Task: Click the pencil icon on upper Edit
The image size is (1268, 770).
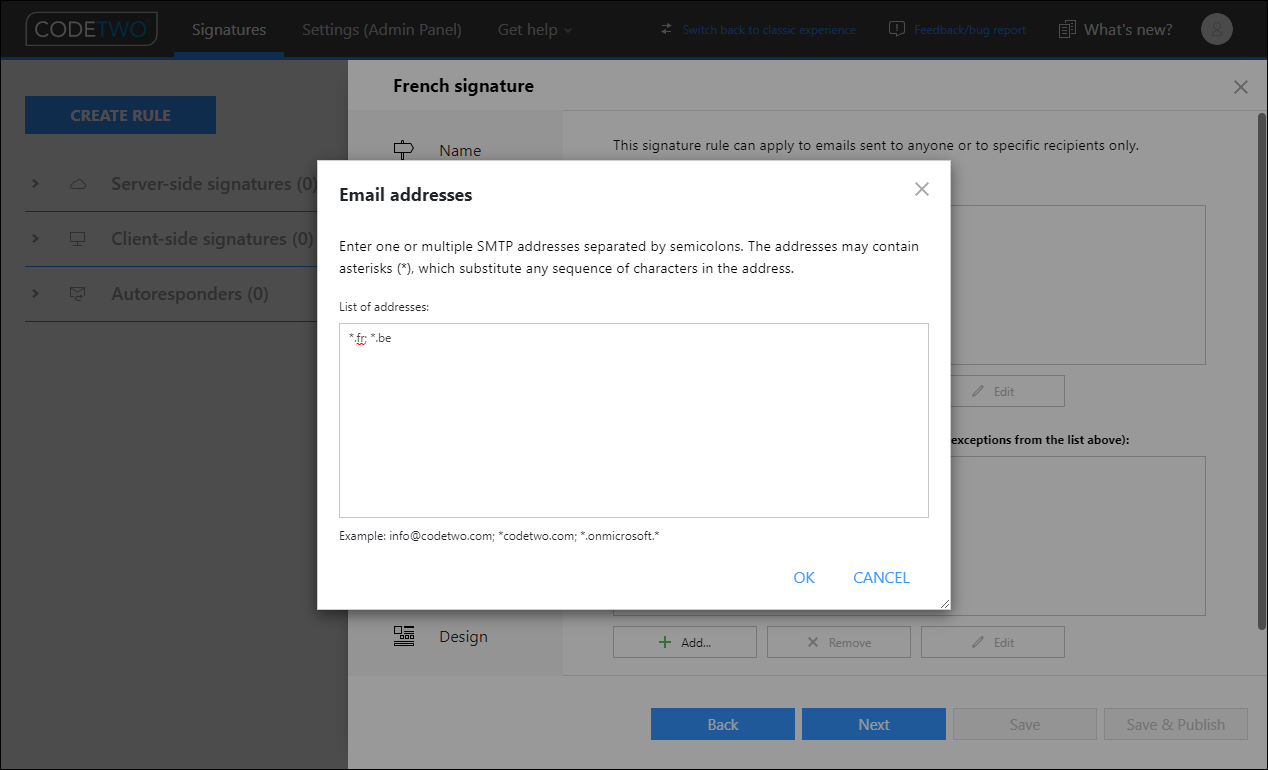Action: (x=978, y=391)
